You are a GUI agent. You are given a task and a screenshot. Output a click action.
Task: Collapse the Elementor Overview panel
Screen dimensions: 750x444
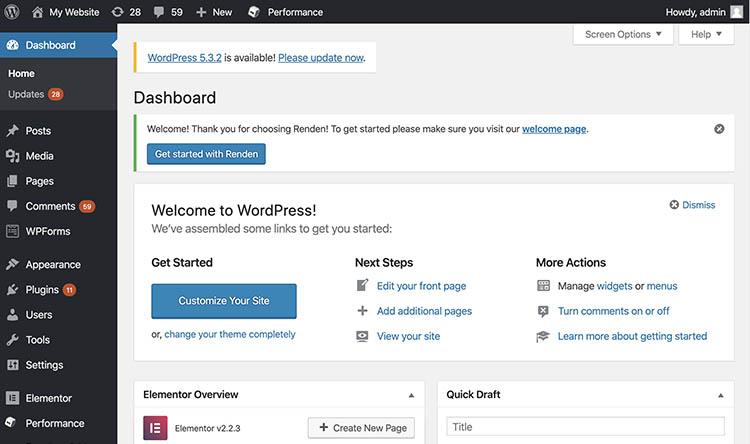tap(411, 395)
